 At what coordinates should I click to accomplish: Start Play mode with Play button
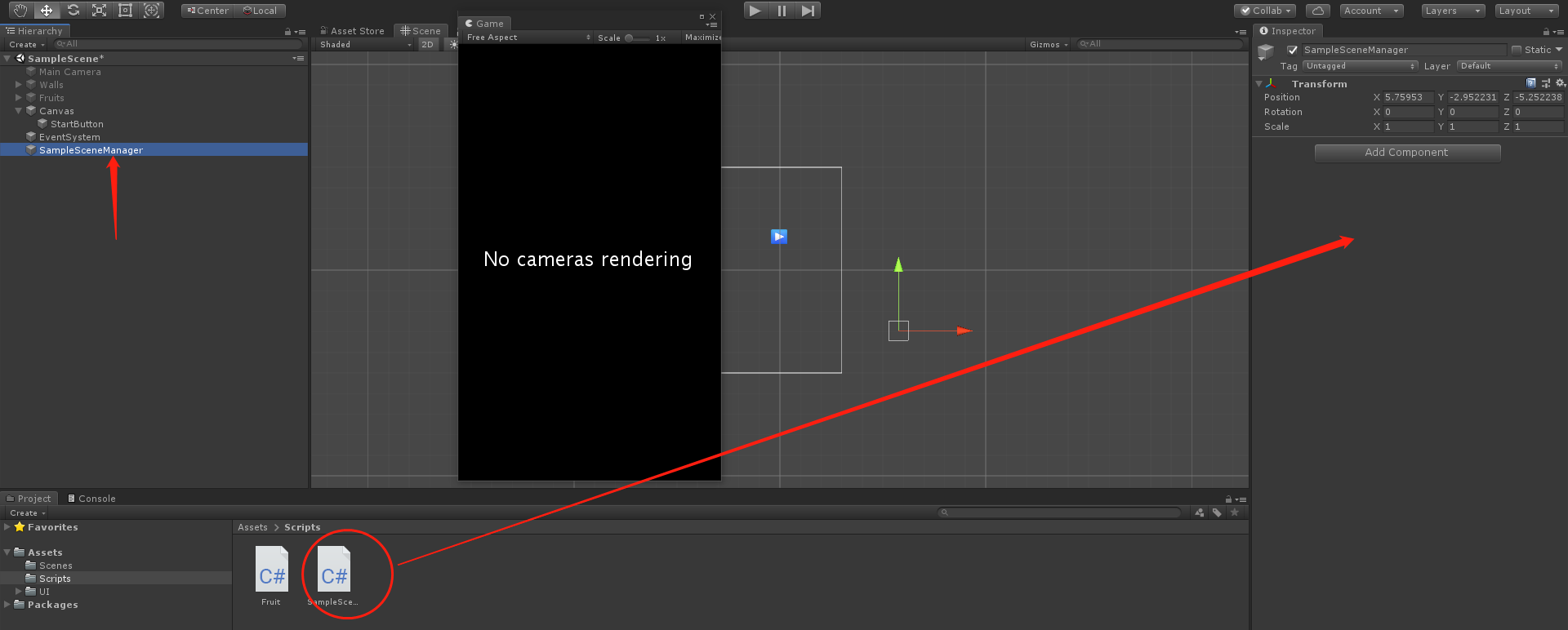[755, 11]
